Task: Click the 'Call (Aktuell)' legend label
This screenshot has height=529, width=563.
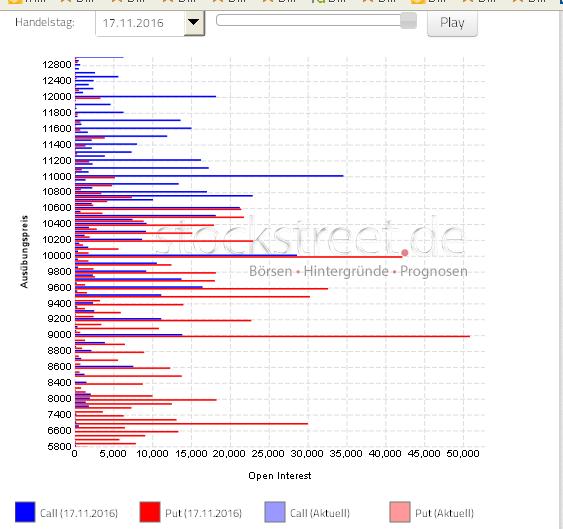Action: pos(320,513)
